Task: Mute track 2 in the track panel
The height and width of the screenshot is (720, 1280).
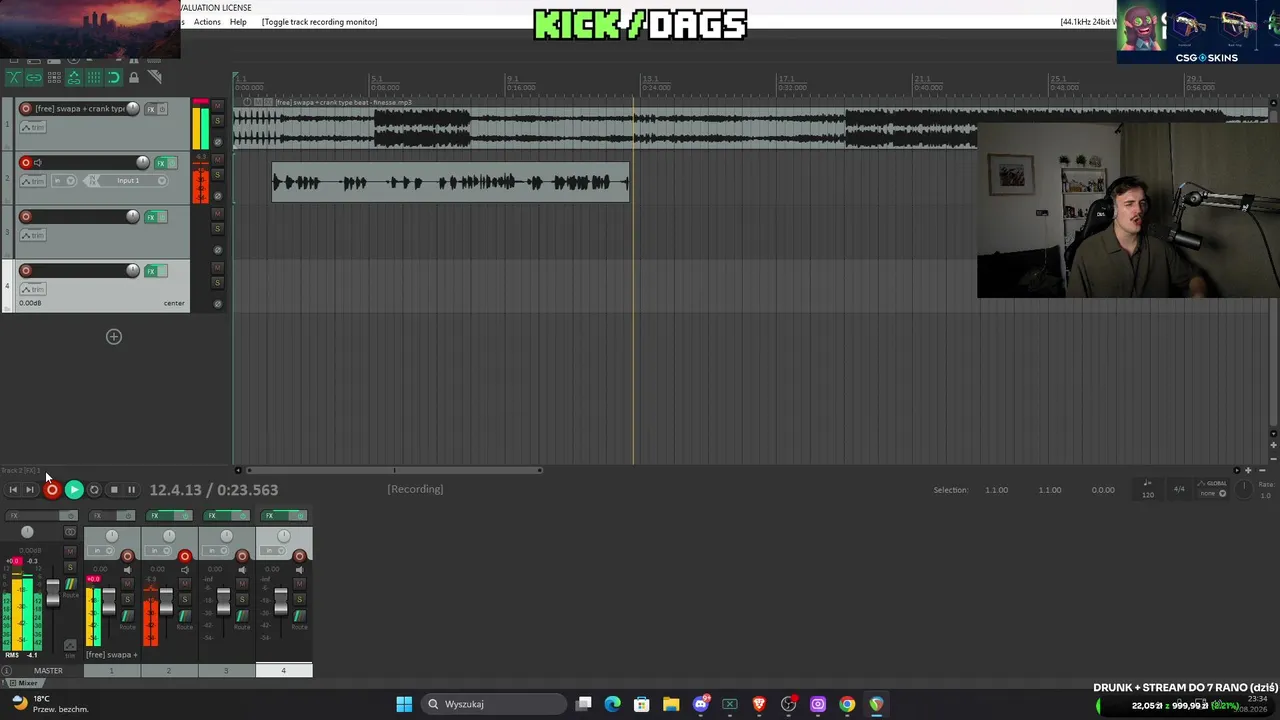Action: pos(218,160)
